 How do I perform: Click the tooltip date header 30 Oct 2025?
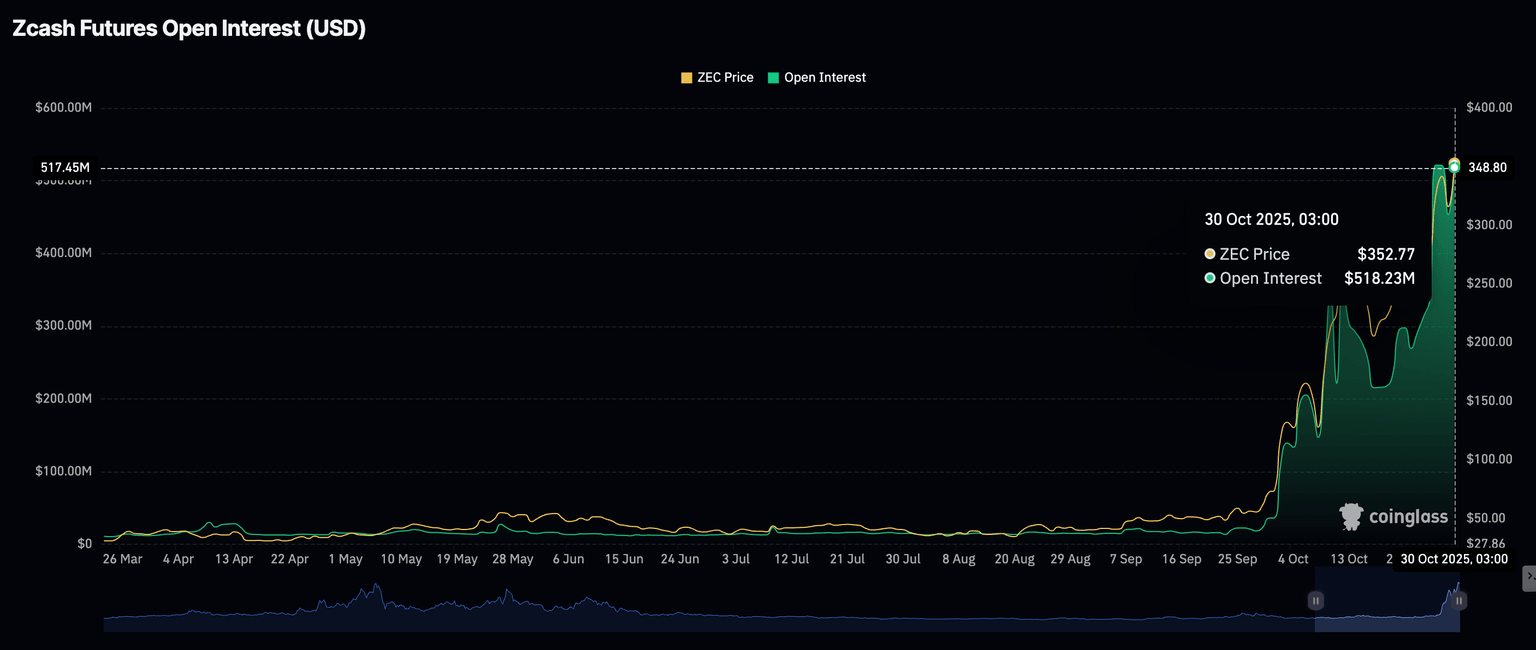point(1271,220)
